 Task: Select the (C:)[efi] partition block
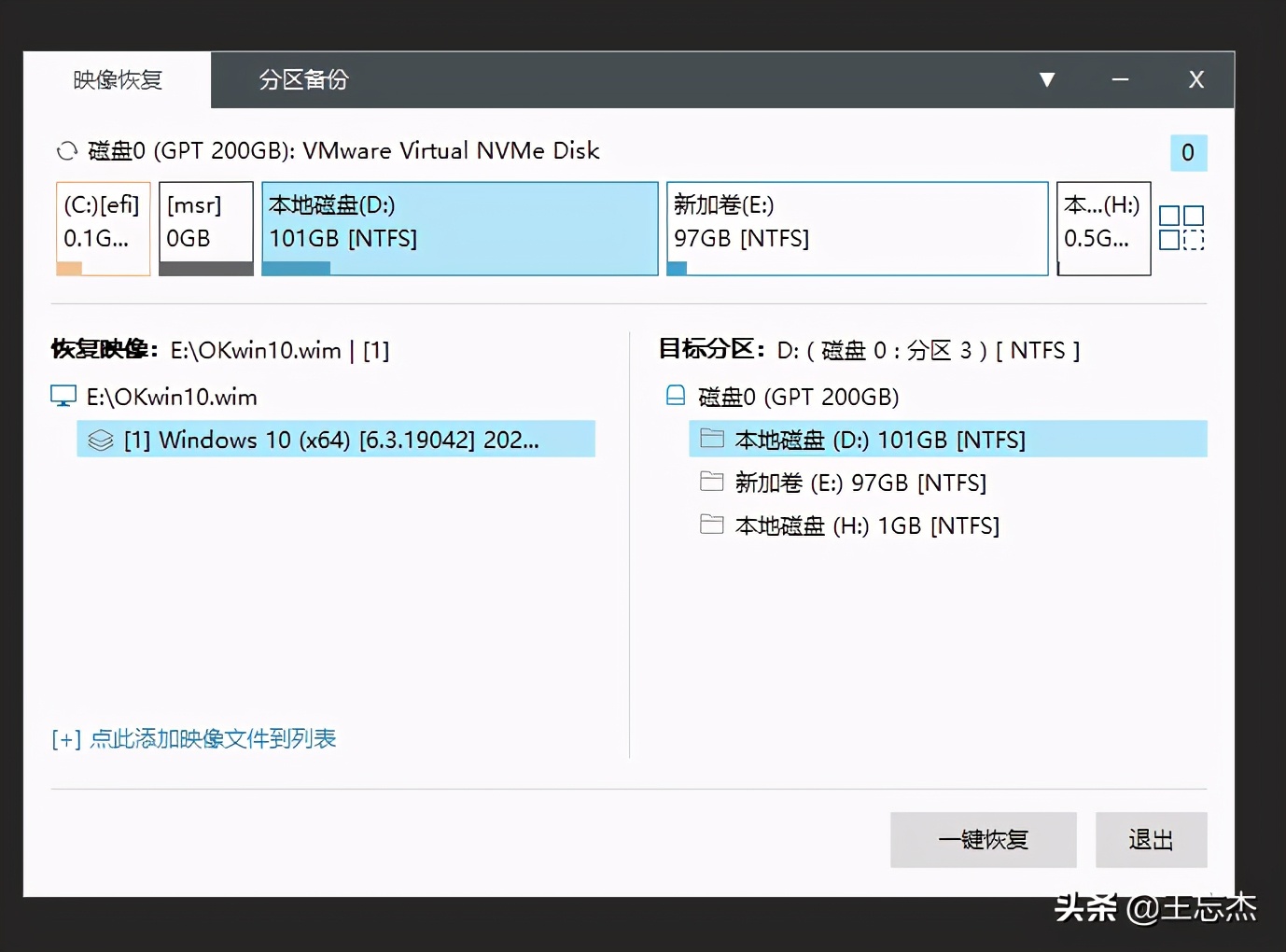(x=102, y=228)
